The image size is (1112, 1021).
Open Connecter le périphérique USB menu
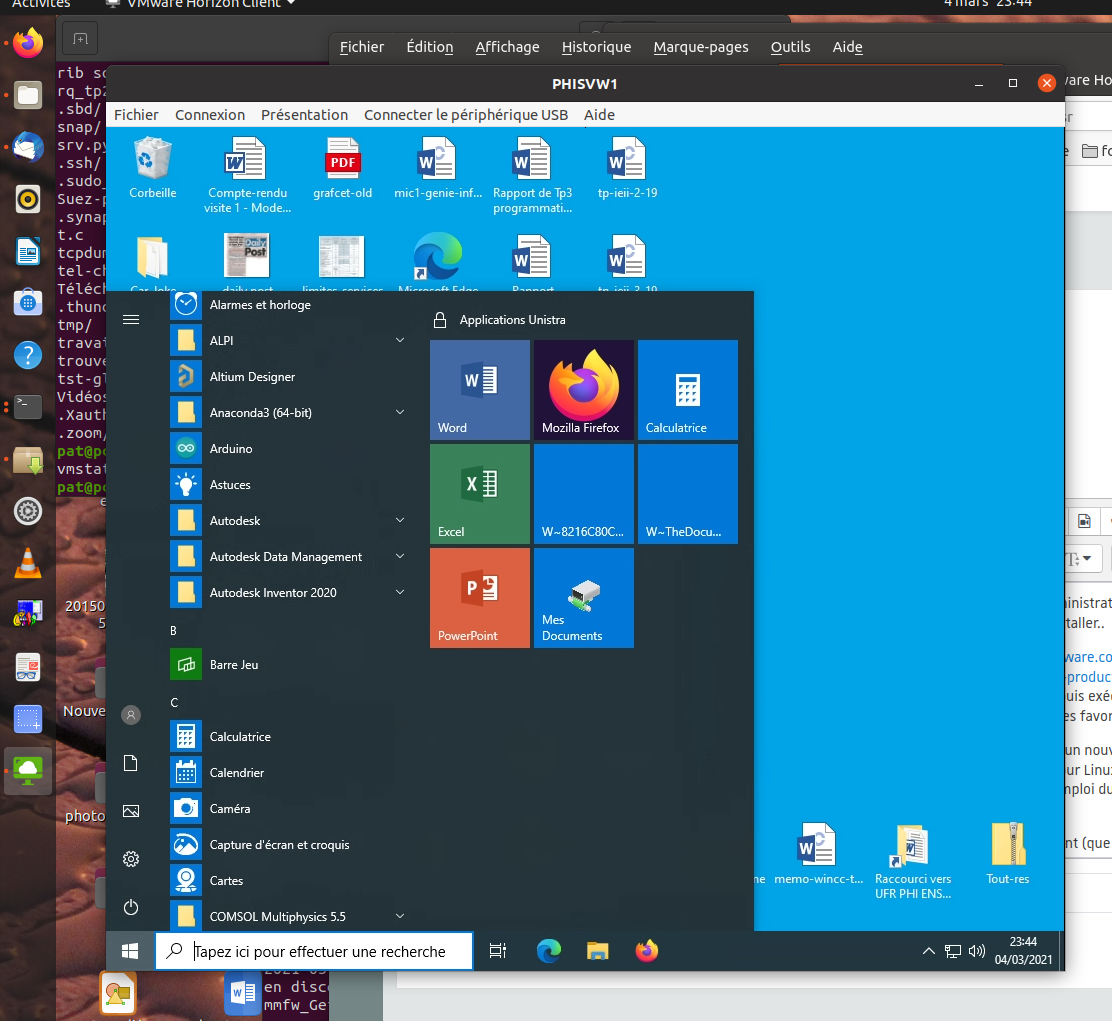[x=466, y=115]
